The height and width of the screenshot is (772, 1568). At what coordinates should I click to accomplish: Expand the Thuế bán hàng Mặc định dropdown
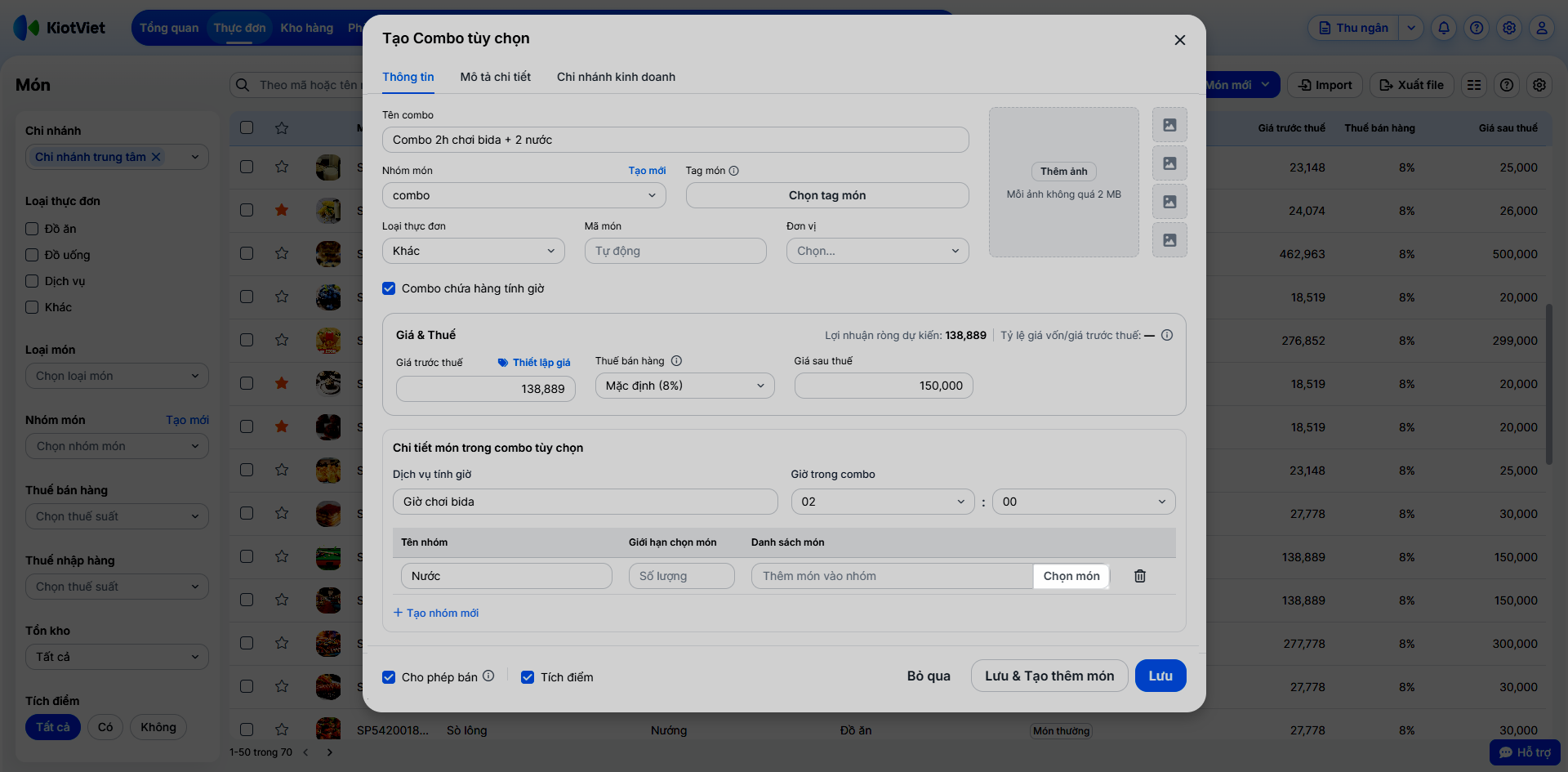[684, 386]
